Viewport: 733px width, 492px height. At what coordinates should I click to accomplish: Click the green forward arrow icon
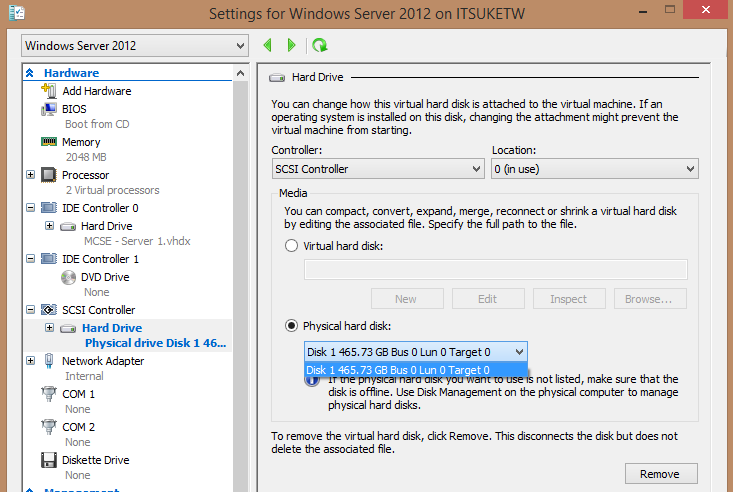point(291,45)
